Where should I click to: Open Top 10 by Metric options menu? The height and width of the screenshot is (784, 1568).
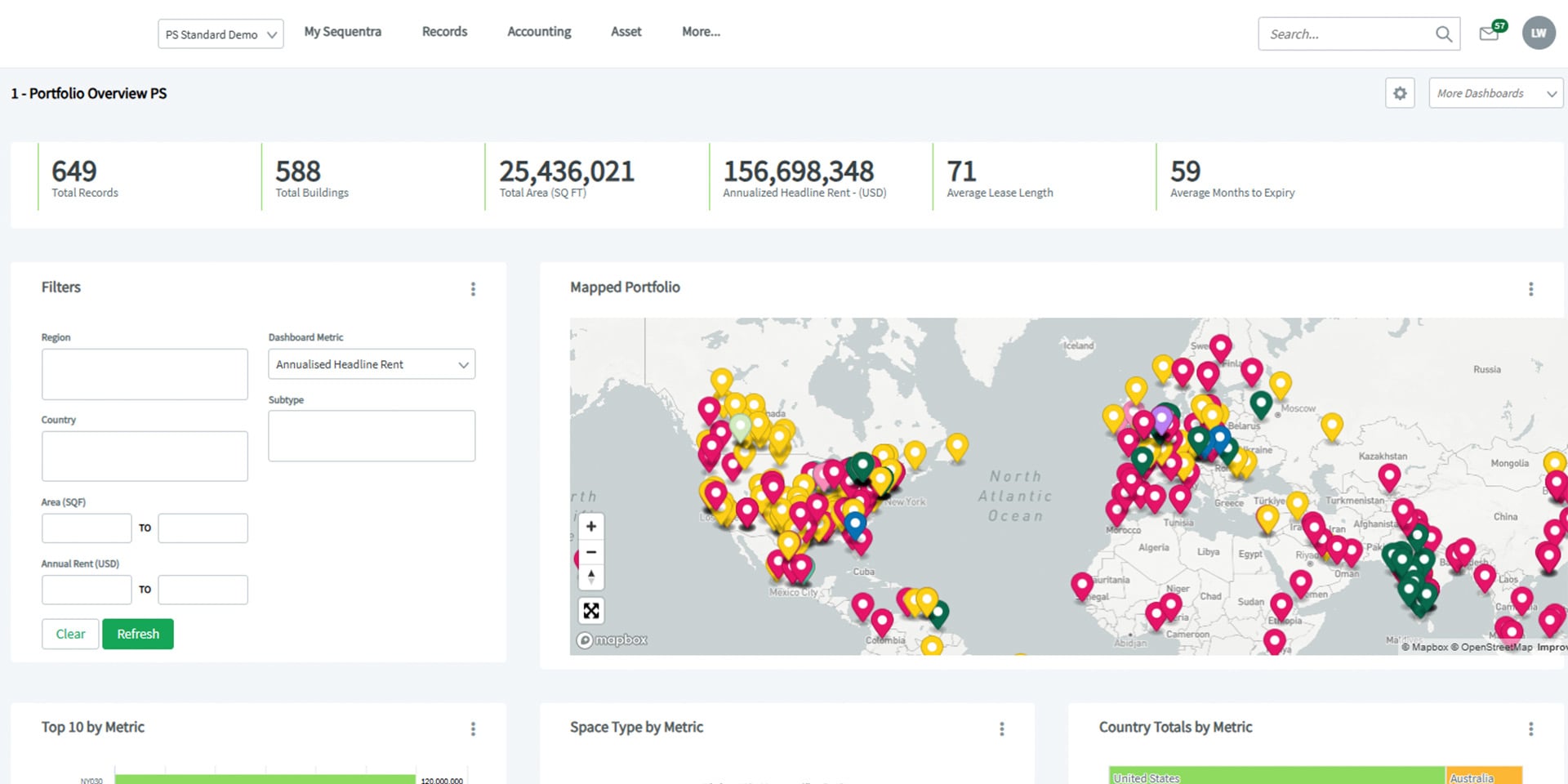pyautogui.click(x=473, y=728)
